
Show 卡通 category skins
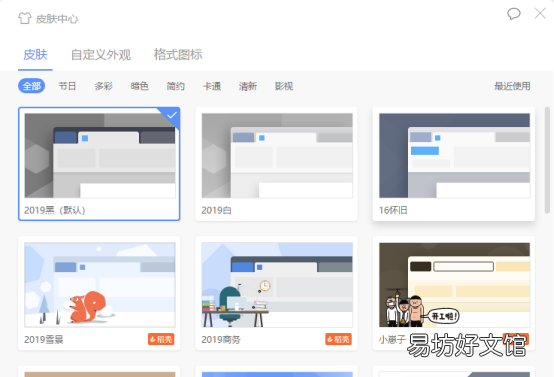click(212, 86)
